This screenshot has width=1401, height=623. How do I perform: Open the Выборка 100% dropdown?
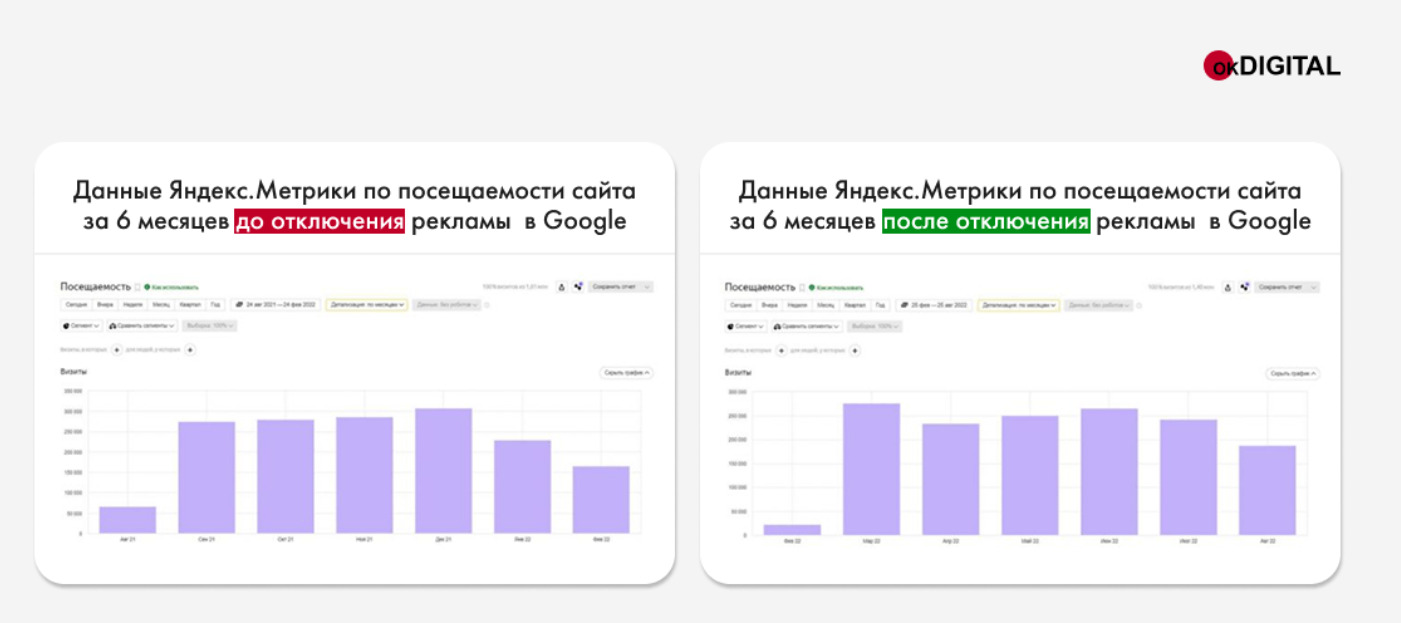210,326
